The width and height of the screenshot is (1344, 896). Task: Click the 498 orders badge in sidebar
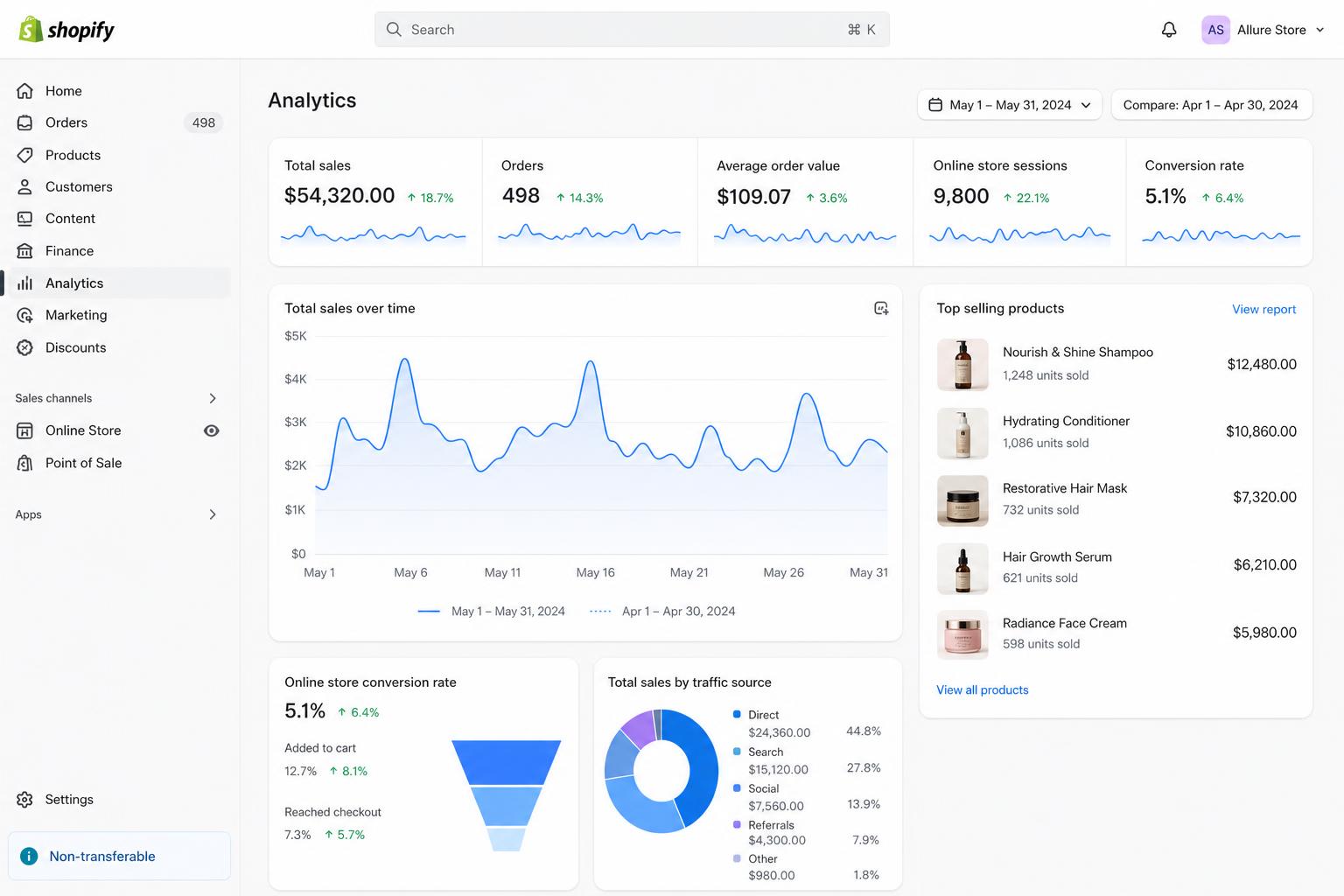coord(204,122)
